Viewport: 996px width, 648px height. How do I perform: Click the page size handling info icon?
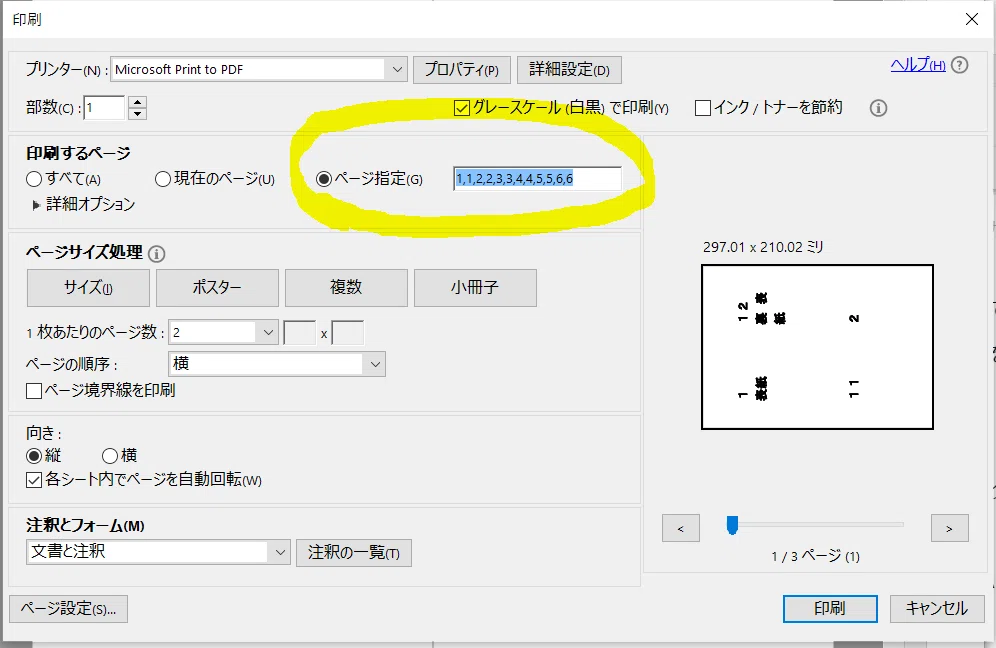point(156,254)
